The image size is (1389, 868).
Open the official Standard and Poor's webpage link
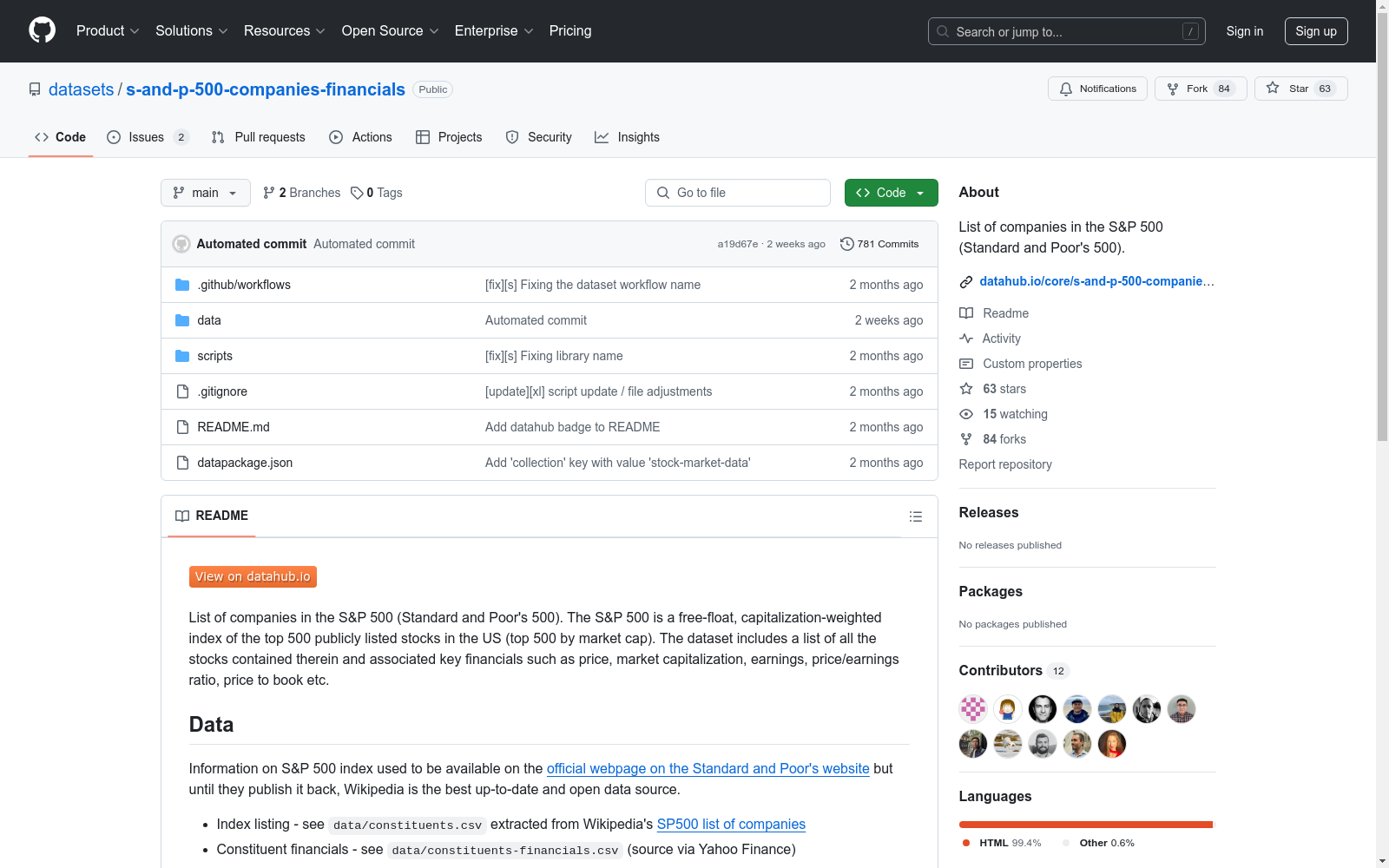pyautogui.click(x=708, y=768)
